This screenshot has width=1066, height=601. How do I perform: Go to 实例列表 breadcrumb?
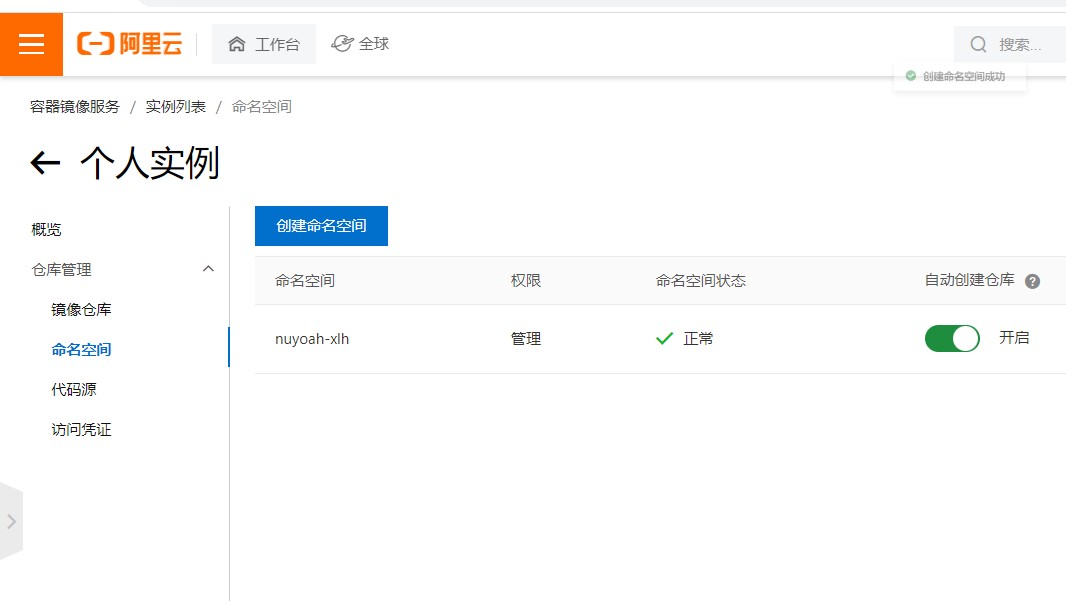[175, 107]
